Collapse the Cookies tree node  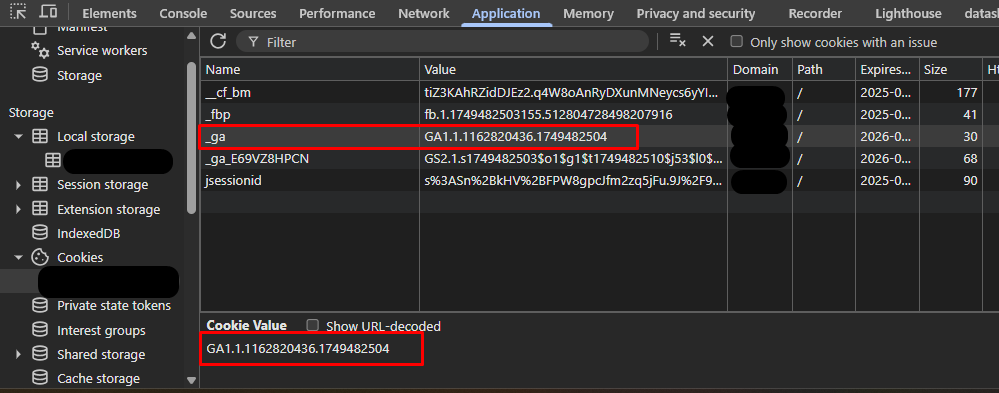(18, 257)
